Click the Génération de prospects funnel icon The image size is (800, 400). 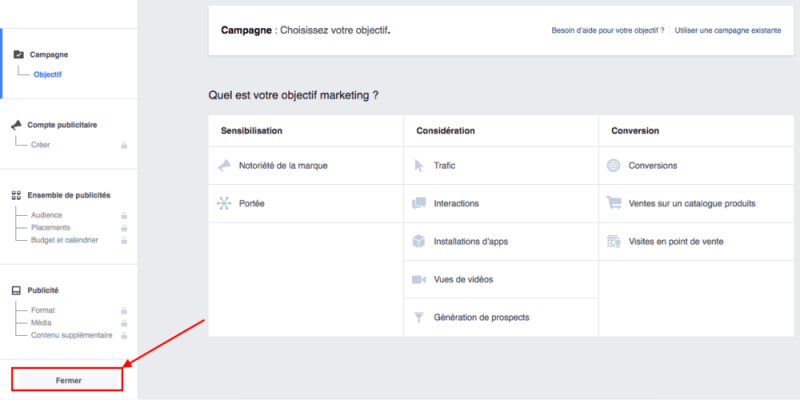pos(419,318)
